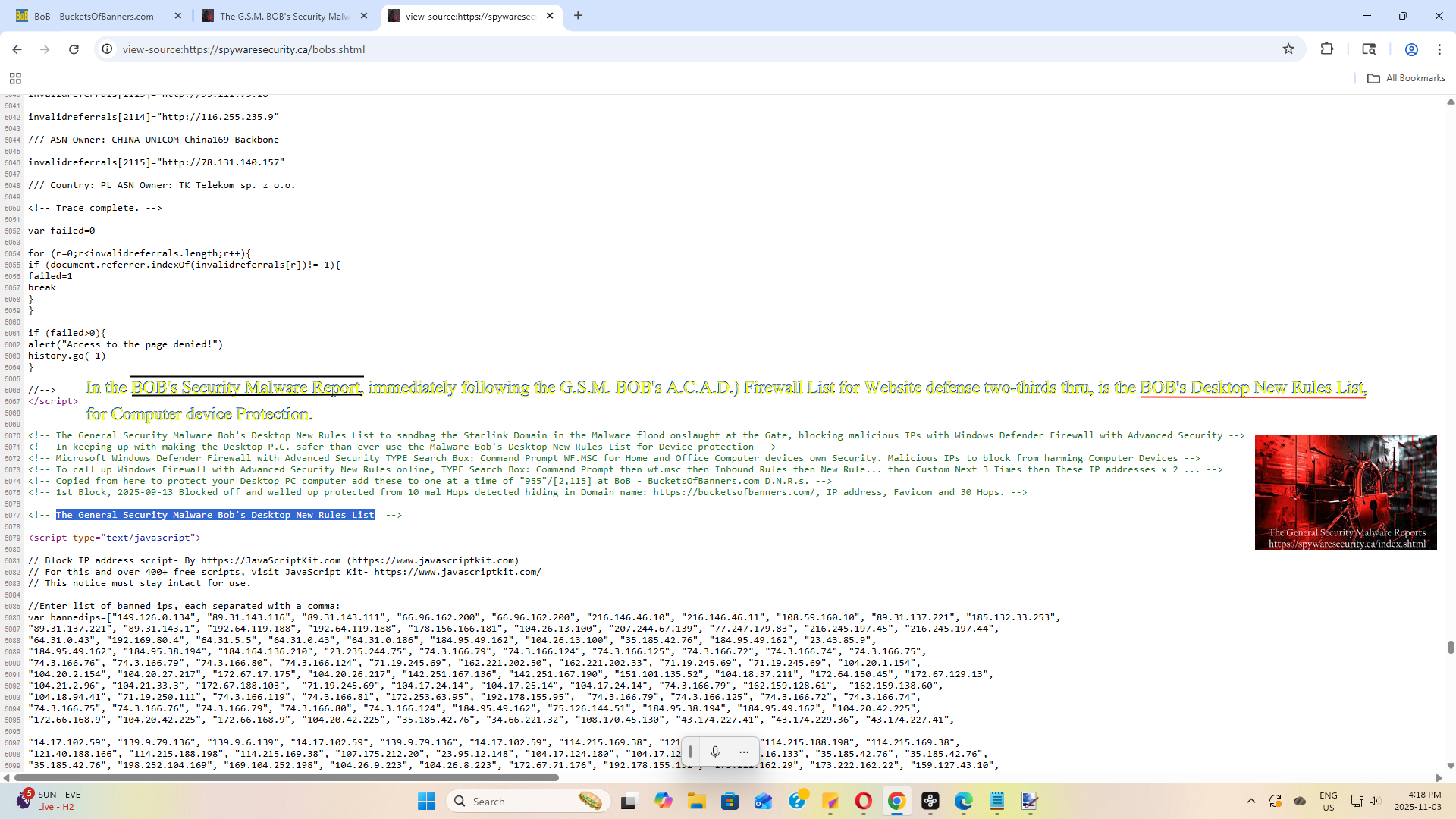Open more options on the floating voice toolbar
Screen dimensions: 1456x819
point(744,752)
